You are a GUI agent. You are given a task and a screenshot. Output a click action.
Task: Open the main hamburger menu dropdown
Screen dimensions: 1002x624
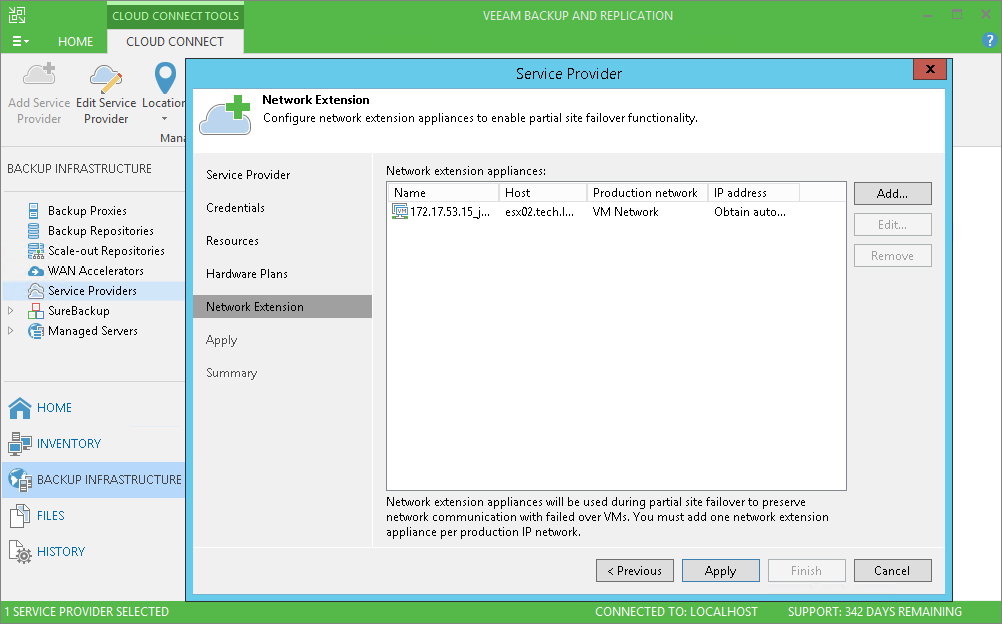20,41
